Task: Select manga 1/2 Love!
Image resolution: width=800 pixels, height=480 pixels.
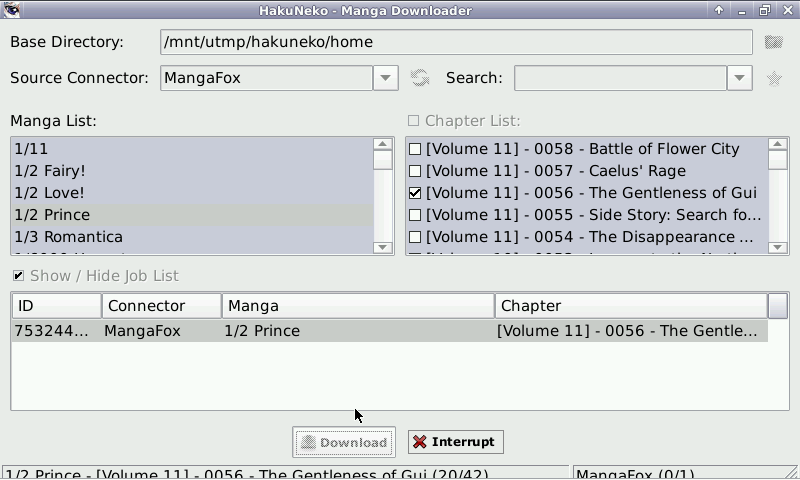Action: (x=192, y=193)
